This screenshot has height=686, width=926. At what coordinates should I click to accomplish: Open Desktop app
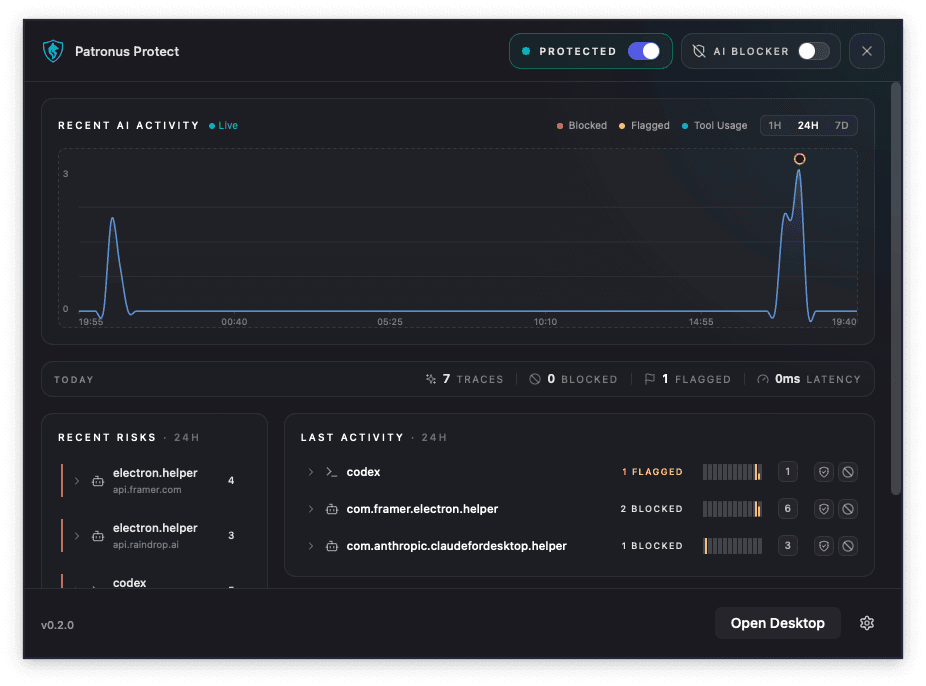[777, 623]
